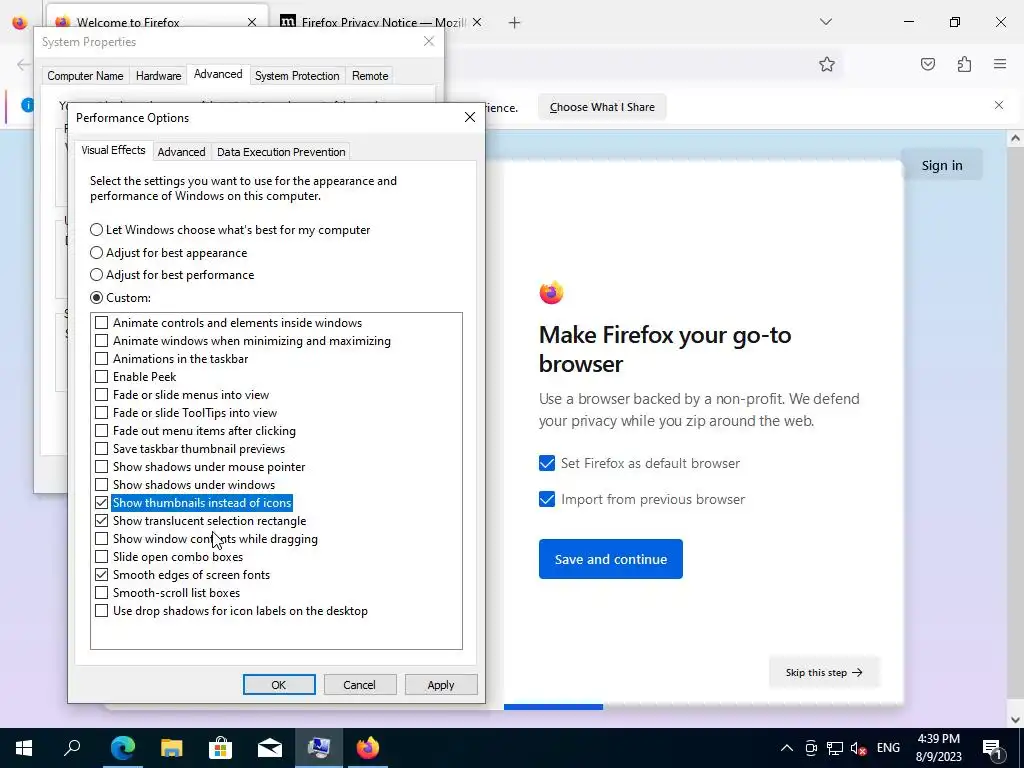
Task: Open the Save to Pocket icon
Action: 927,64
